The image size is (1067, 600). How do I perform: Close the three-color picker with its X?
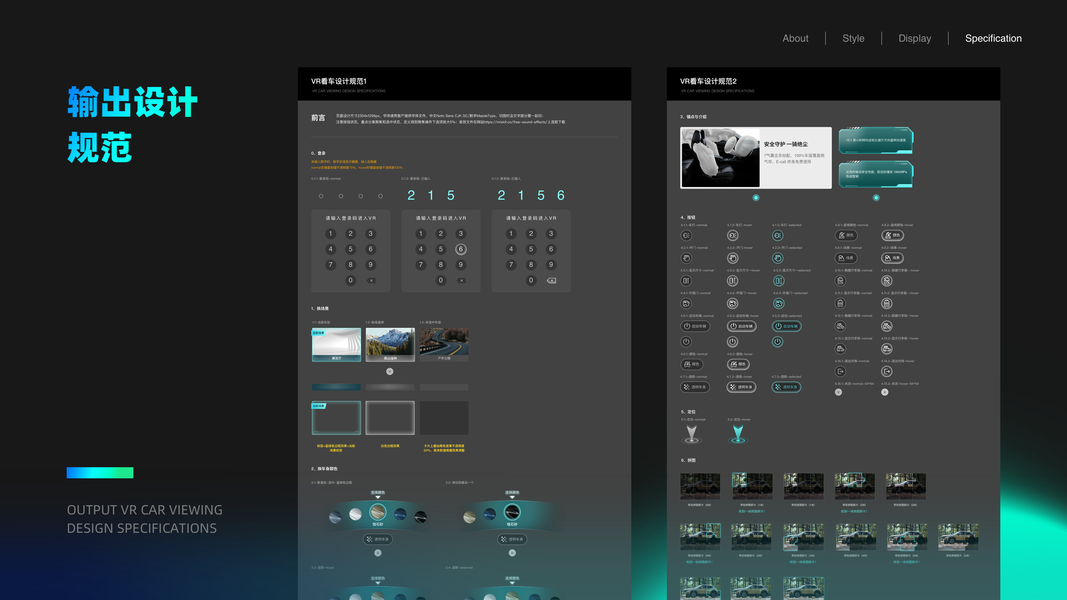click(512, 553)
